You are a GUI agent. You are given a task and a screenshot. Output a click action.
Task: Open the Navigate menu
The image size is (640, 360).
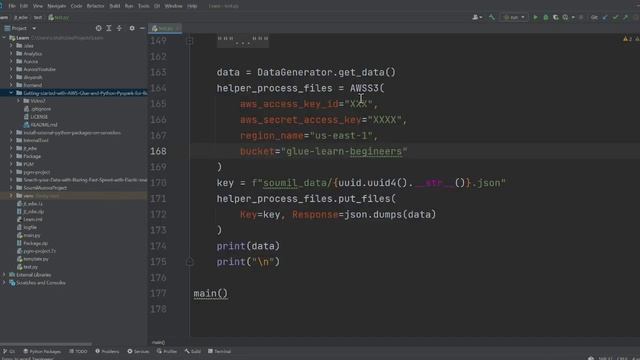coord(57,6)
